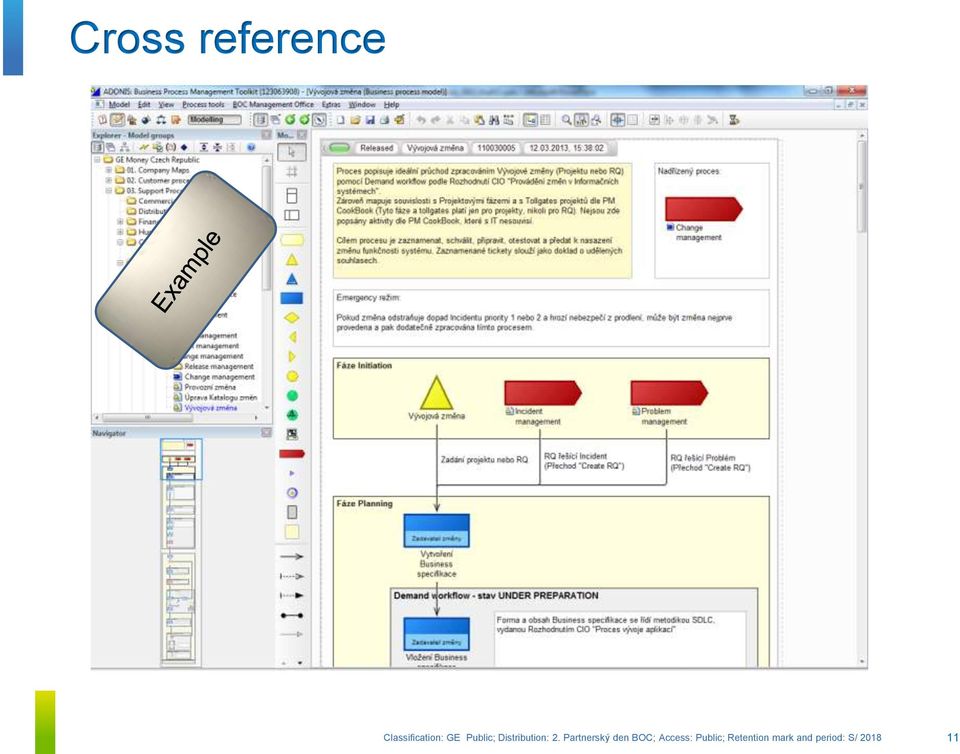The image size is (960, 754).
Task: Close the Explorer - Model groups panel
Action: (x=266, y=135)
